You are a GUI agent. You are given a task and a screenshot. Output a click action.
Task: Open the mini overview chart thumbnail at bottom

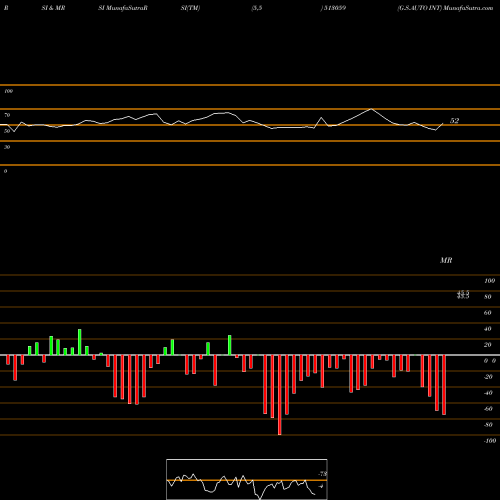[x=247, y=479]
